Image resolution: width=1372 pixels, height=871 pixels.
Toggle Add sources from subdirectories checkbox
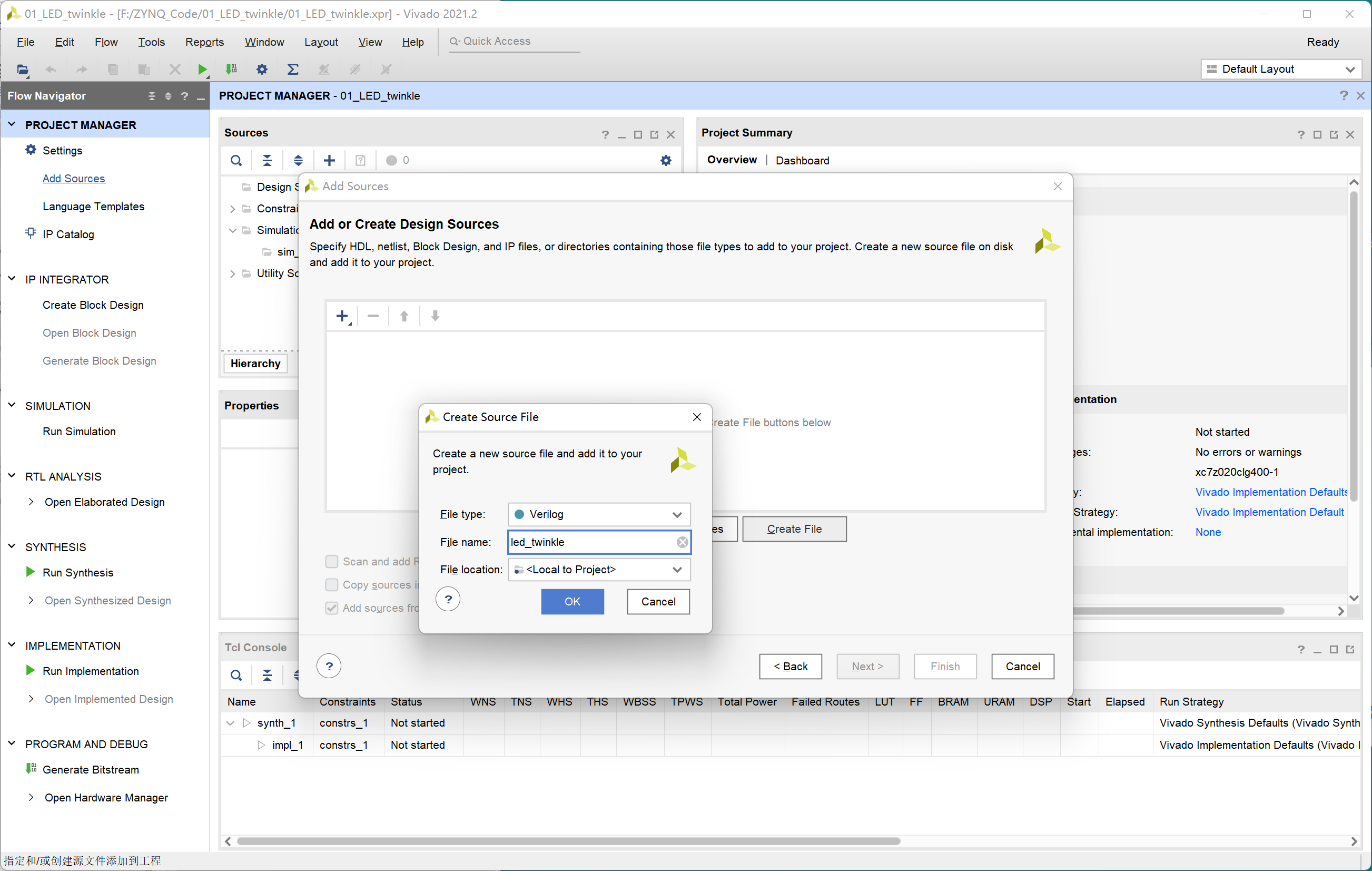(x=331, y=608)
